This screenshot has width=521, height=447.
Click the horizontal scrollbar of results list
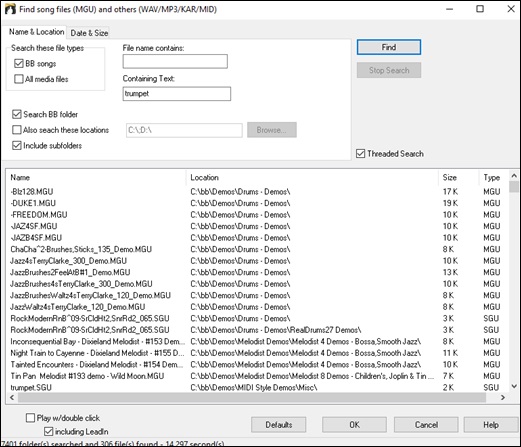click(x=252, y=397)
